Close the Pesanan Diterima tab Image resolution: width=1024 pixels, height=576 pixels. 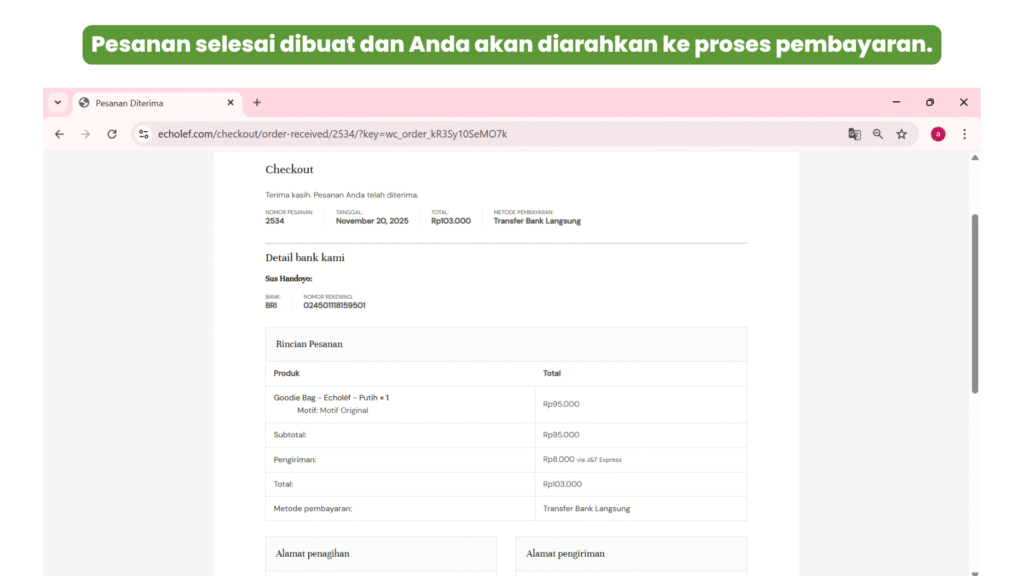(230, 103)
